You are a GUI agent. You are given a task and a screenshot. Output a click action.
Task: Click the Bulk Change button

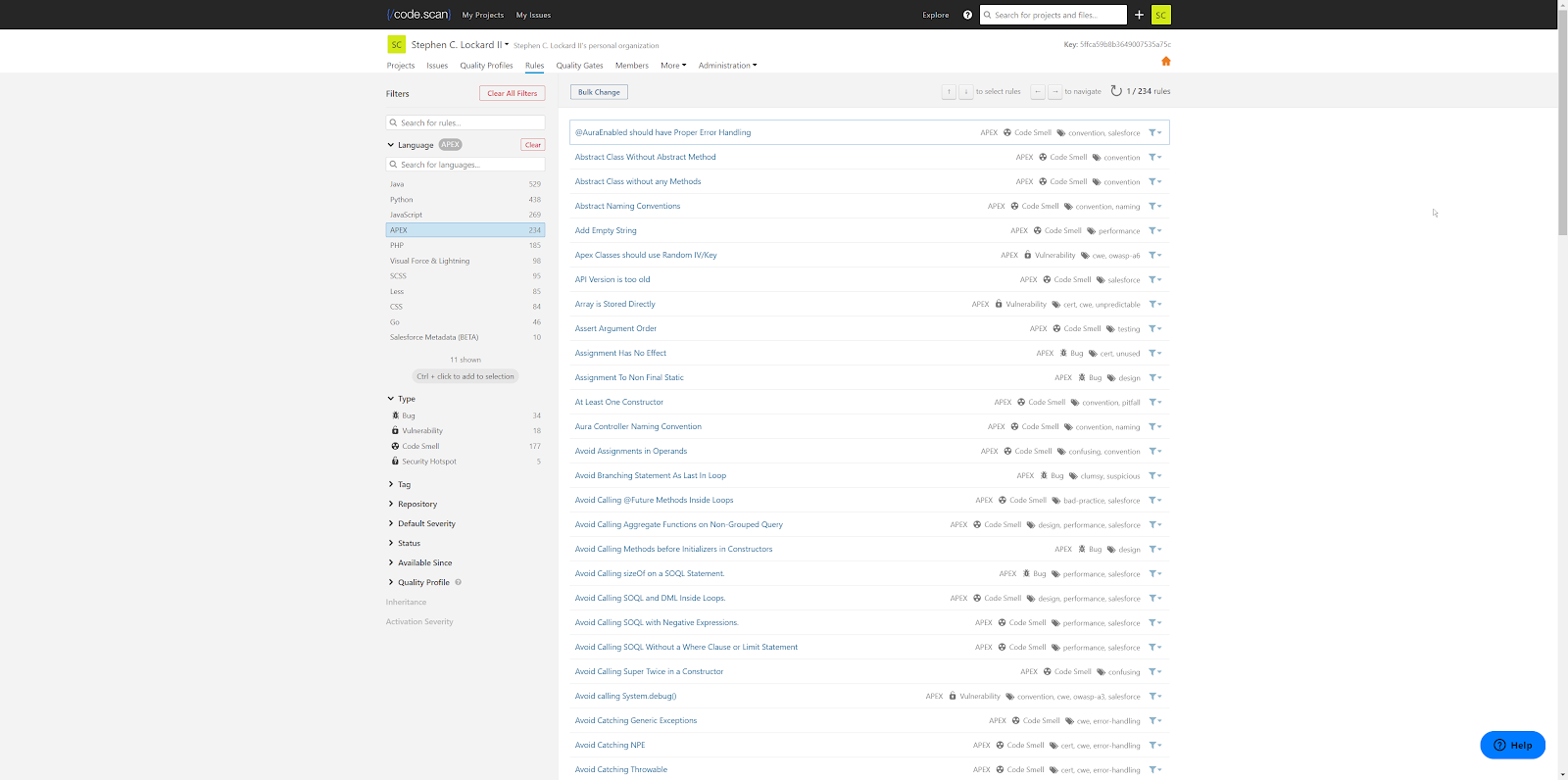[599, 92]
